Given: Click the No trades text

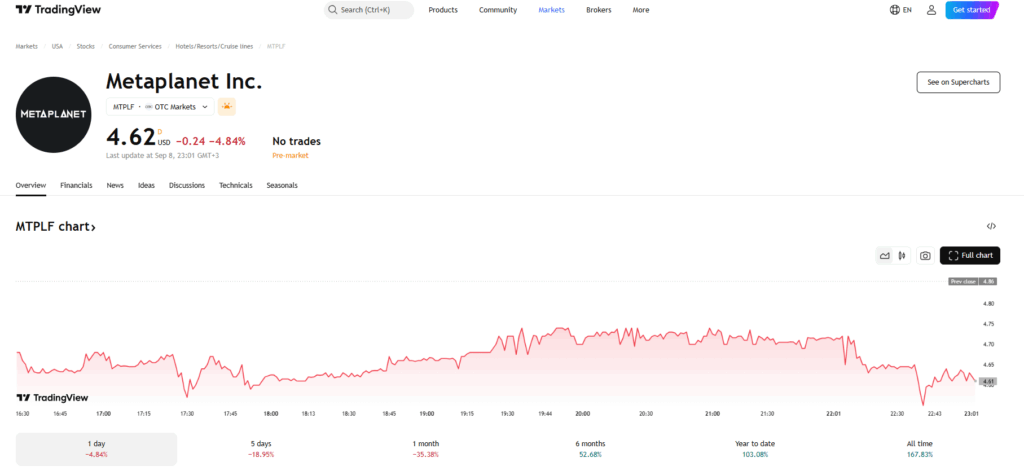Looking at the screenshot, I should pyautogui.click(x=296, y=141).
